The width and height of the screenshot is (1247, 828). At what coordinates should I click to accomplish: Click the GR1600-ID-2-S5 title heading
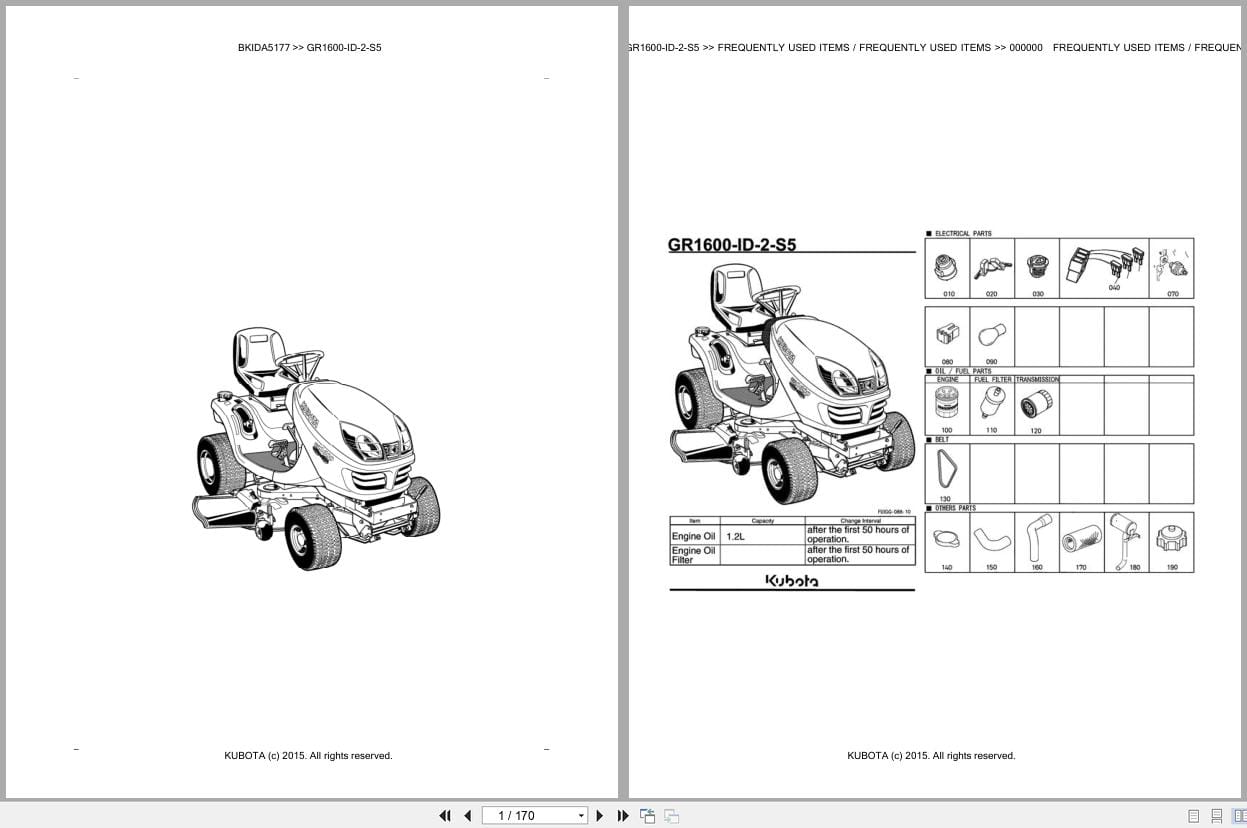point(732,244)
